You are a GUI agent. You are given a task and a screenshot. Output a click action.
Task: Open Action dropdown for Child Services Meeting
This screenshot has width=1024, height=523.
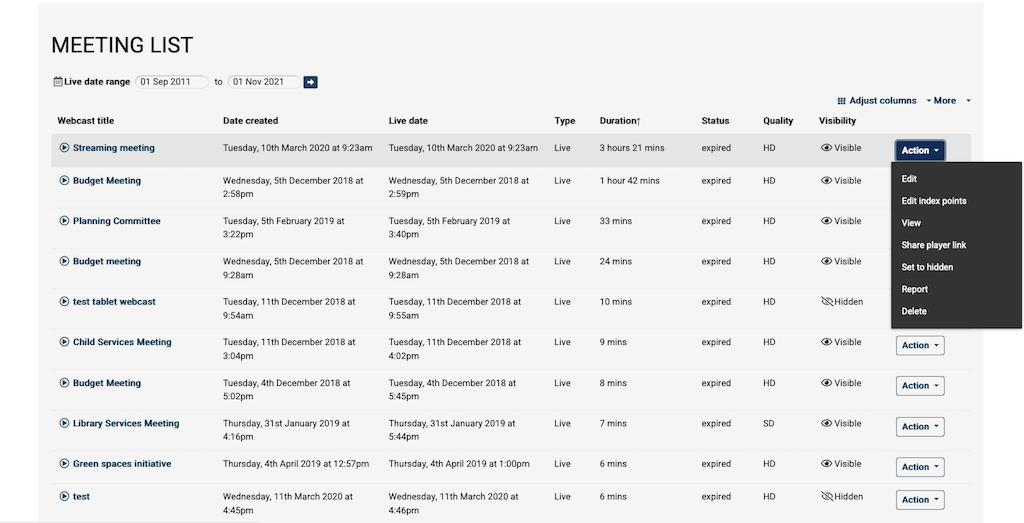(920, 345)
